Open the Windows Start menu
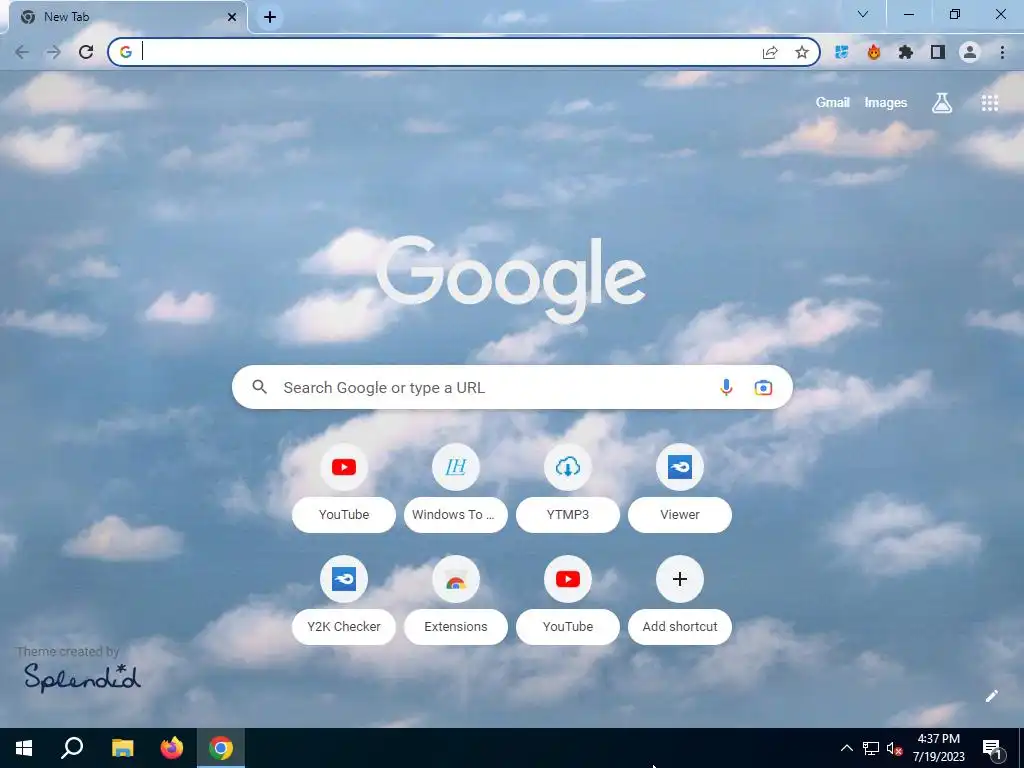Screen dimensions: 1024x768 point(24,748)
